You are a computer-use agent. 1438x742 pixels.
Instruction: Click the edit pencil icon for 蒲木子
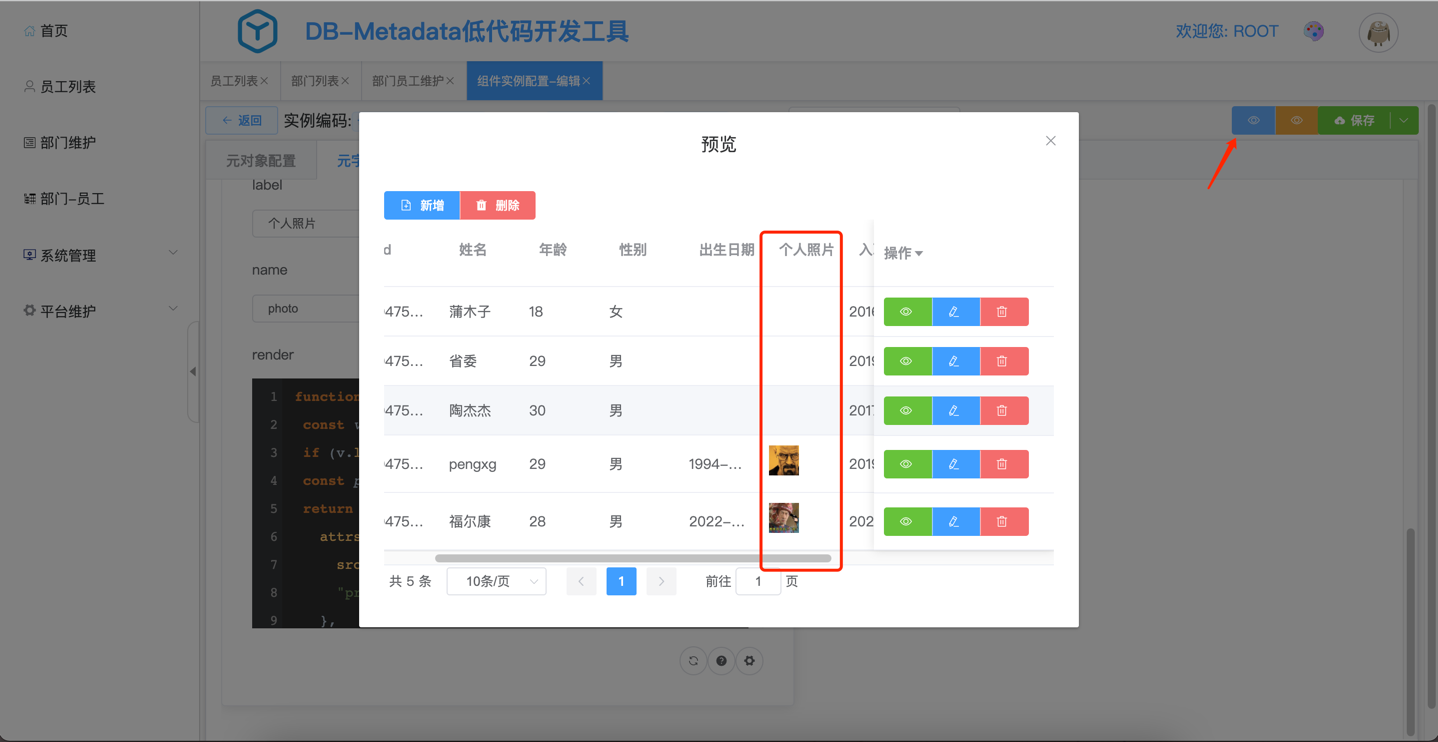(x=955, y=312)
